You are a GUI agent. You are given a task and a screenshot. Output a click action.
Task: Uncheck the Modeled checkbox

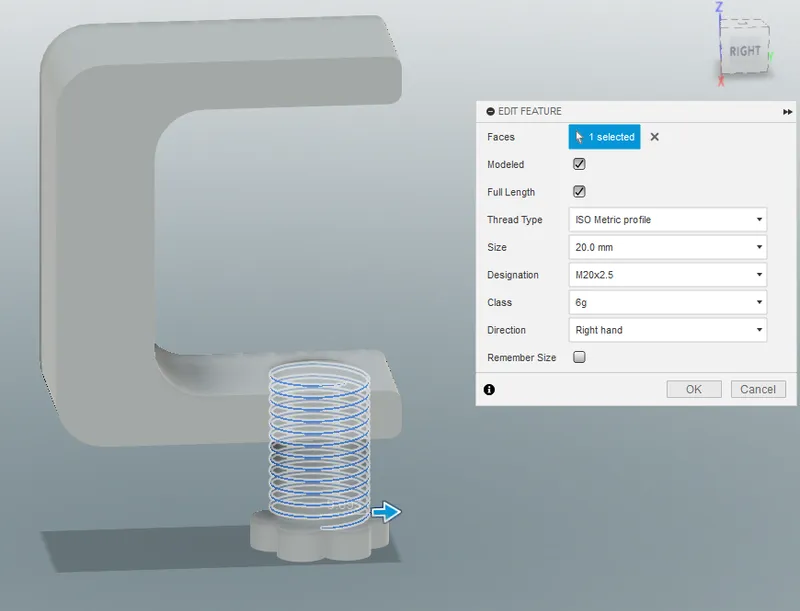pyautogui.click(x=579, y=164)
